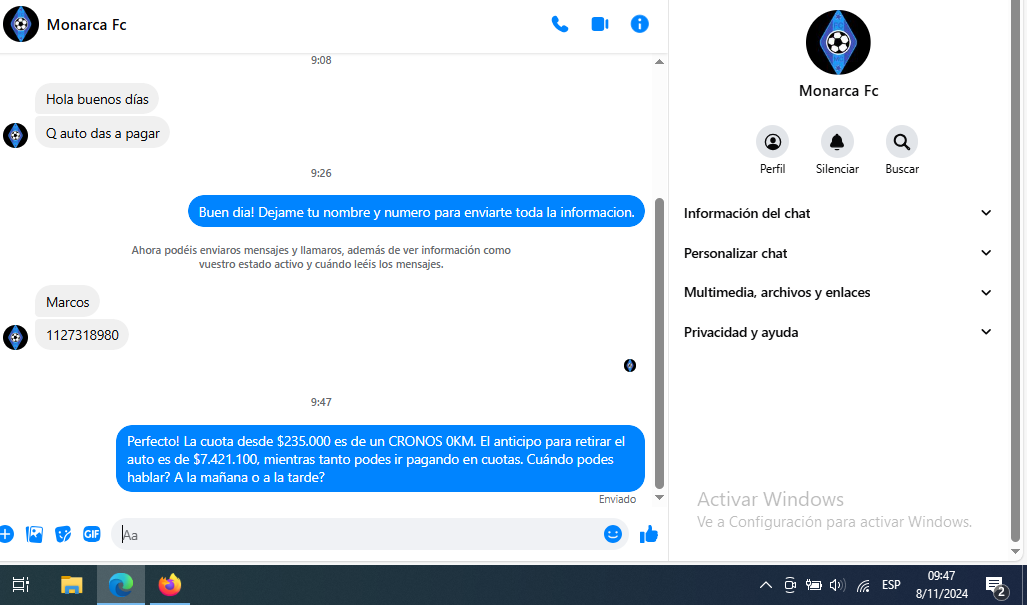1027x605 pixels.
Task: Switch to Microsoft Edge in taskbar
Action: coord(121,585)
